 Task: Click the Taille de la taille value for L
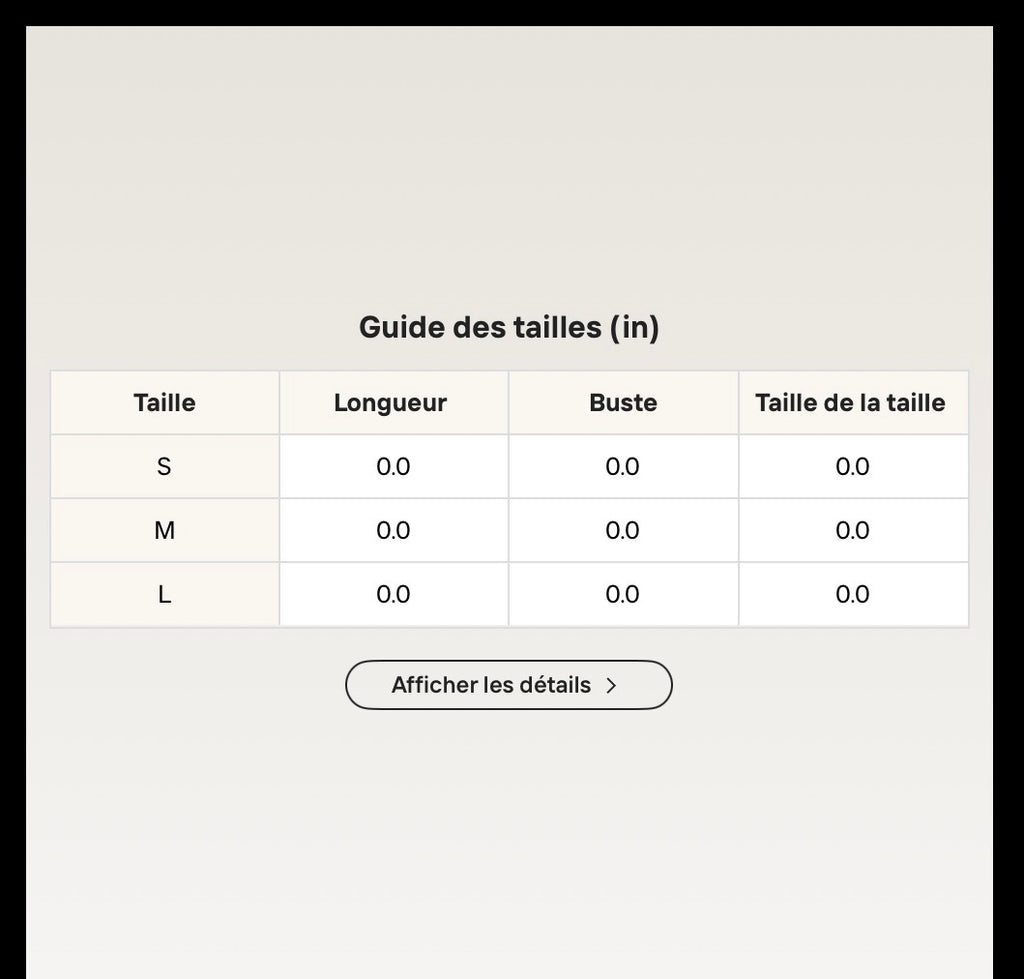click(x=854, y=594)
